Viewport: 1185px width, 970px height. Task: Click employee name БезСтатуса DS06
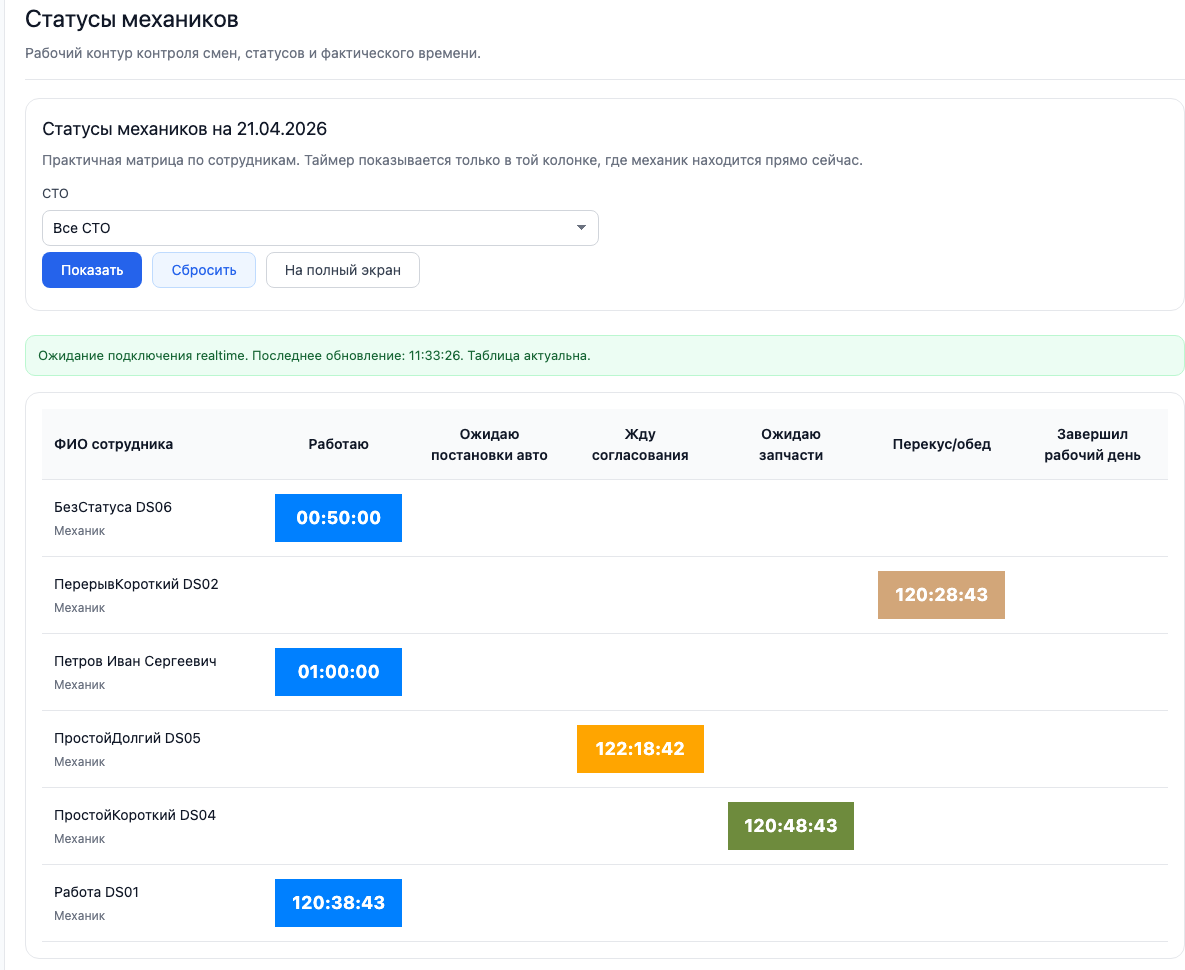coord(113,507)
